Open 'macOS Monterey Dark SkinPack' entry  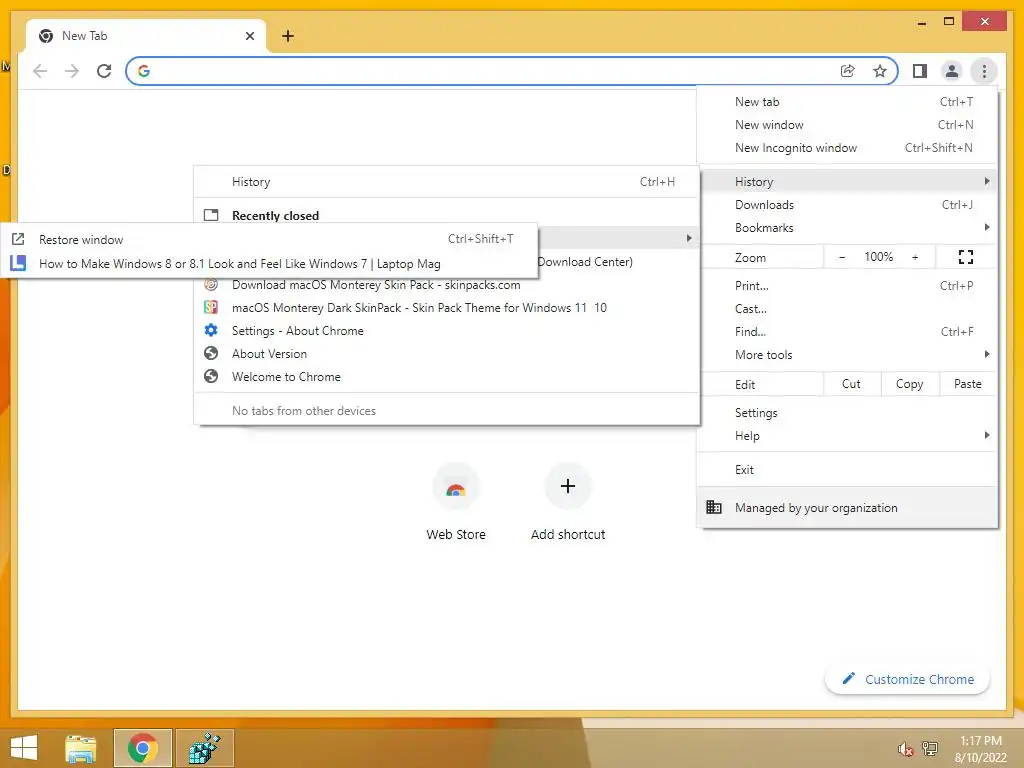click(x=447, y=308)
